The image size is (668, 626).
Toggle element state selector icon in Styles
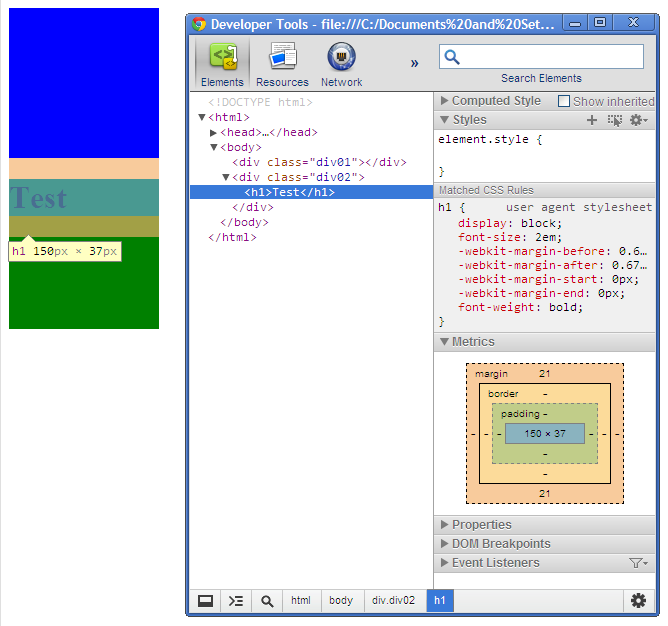tap(614, 120)
